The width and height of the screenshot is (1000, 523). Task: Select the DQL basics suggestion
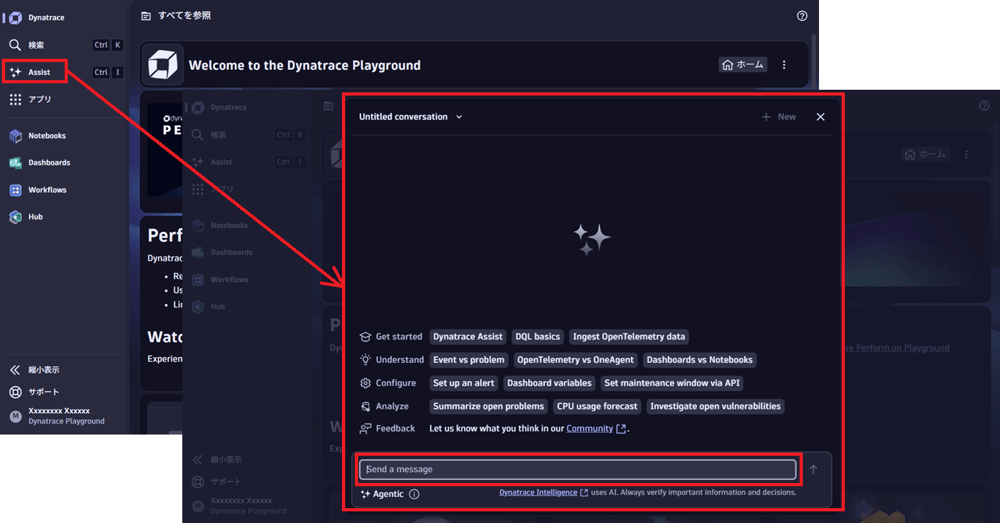(537, 337)
